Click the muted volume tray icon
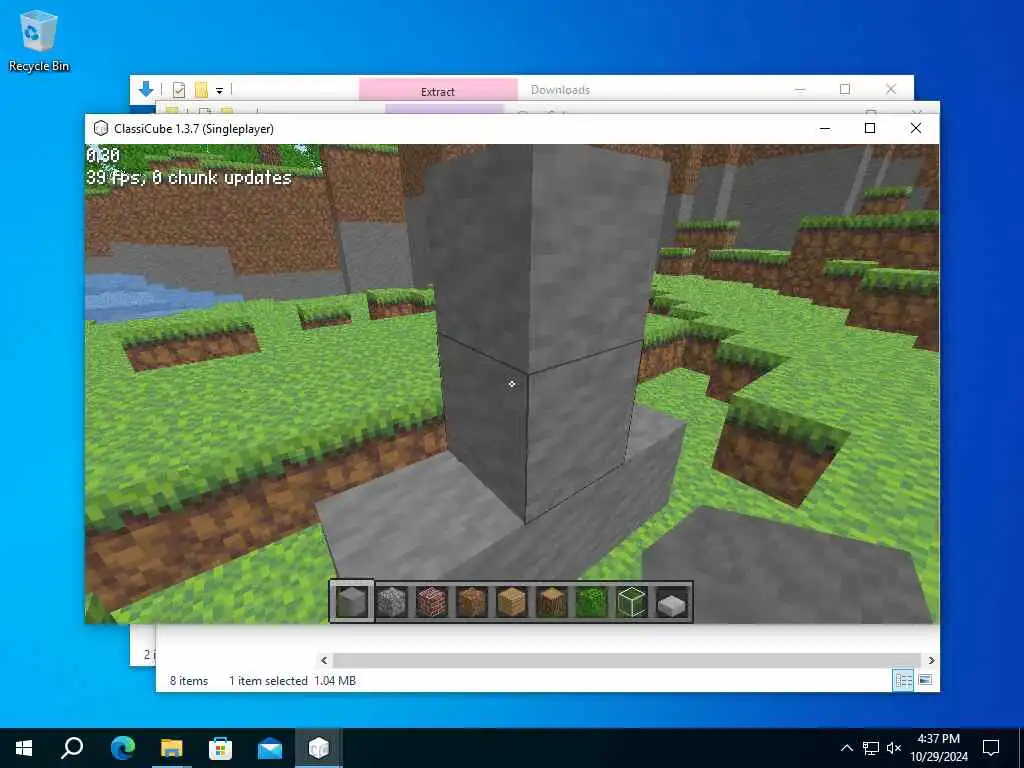1024x768 pixels. point(894,748)
